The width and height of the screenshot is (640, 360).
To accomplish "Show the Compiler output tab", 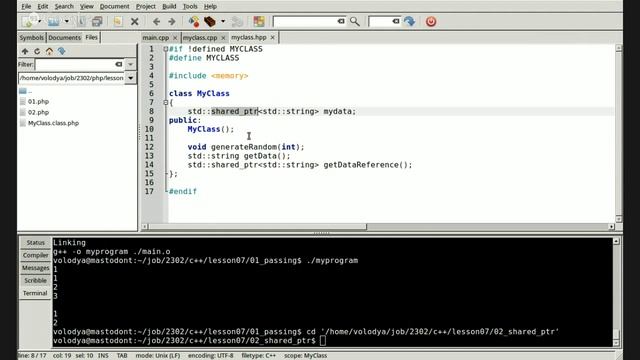I will [x=36, y=255].
